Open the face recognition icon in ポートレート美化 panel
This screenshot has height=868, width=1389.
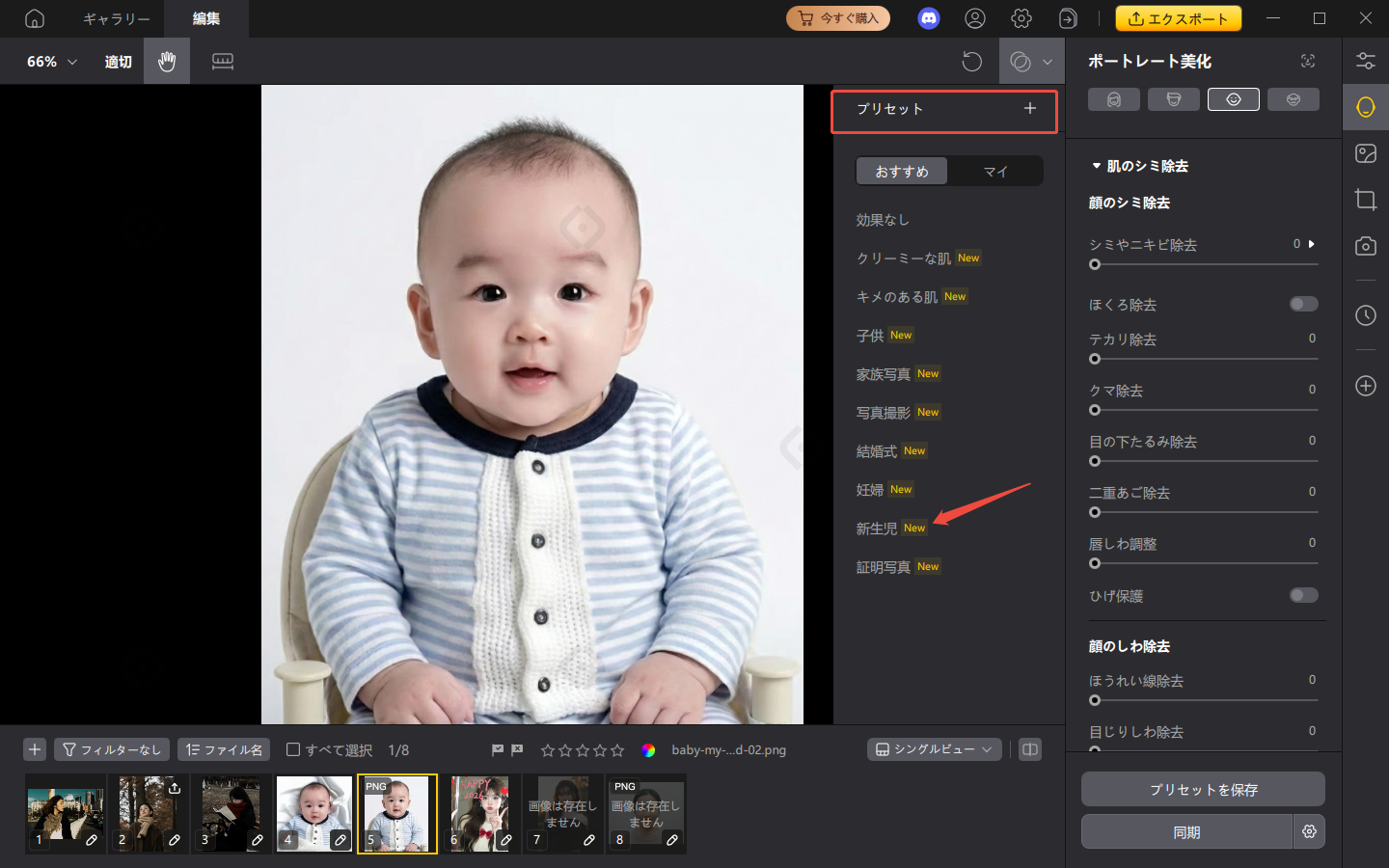(x=1307, y=60)
